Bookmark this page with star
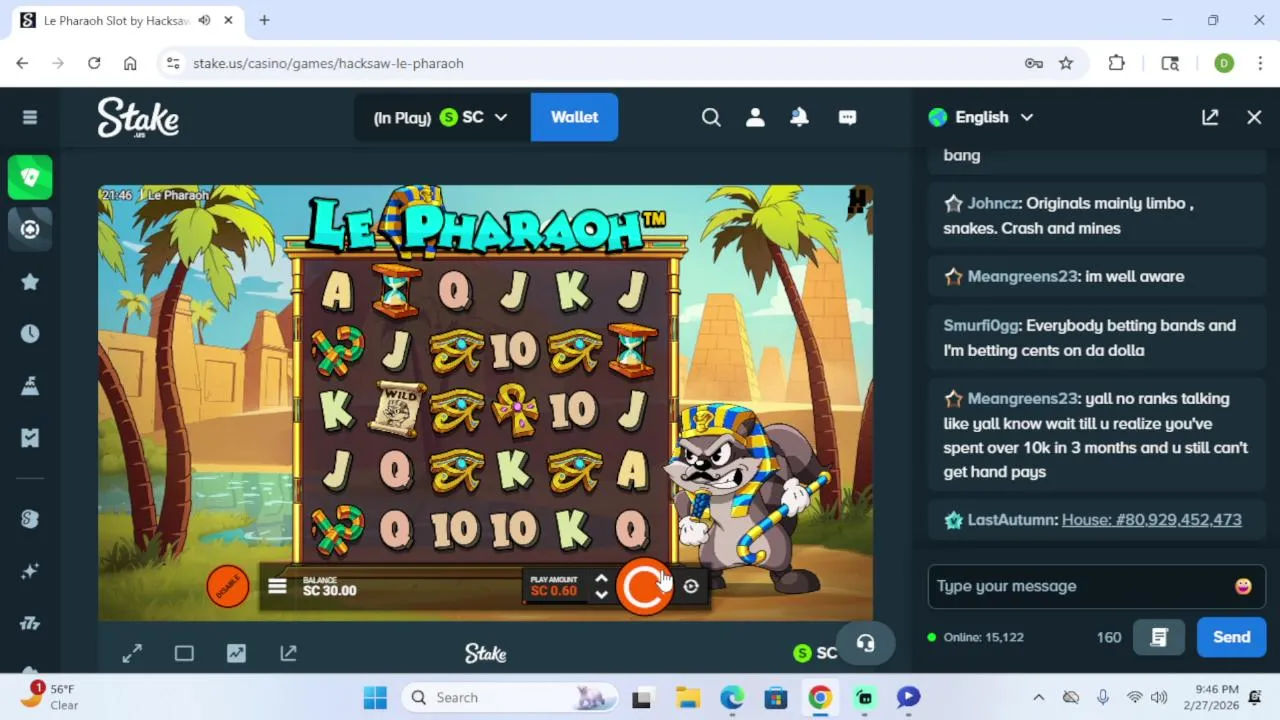1280x720 pixels. 1066,63
